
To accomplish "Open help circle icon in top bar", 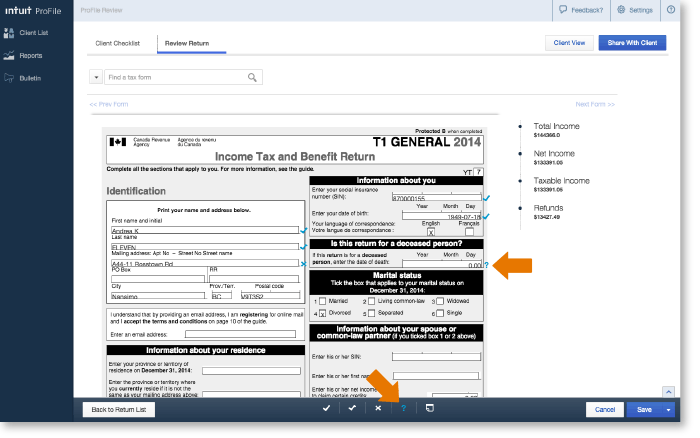I will pos(671,10).
